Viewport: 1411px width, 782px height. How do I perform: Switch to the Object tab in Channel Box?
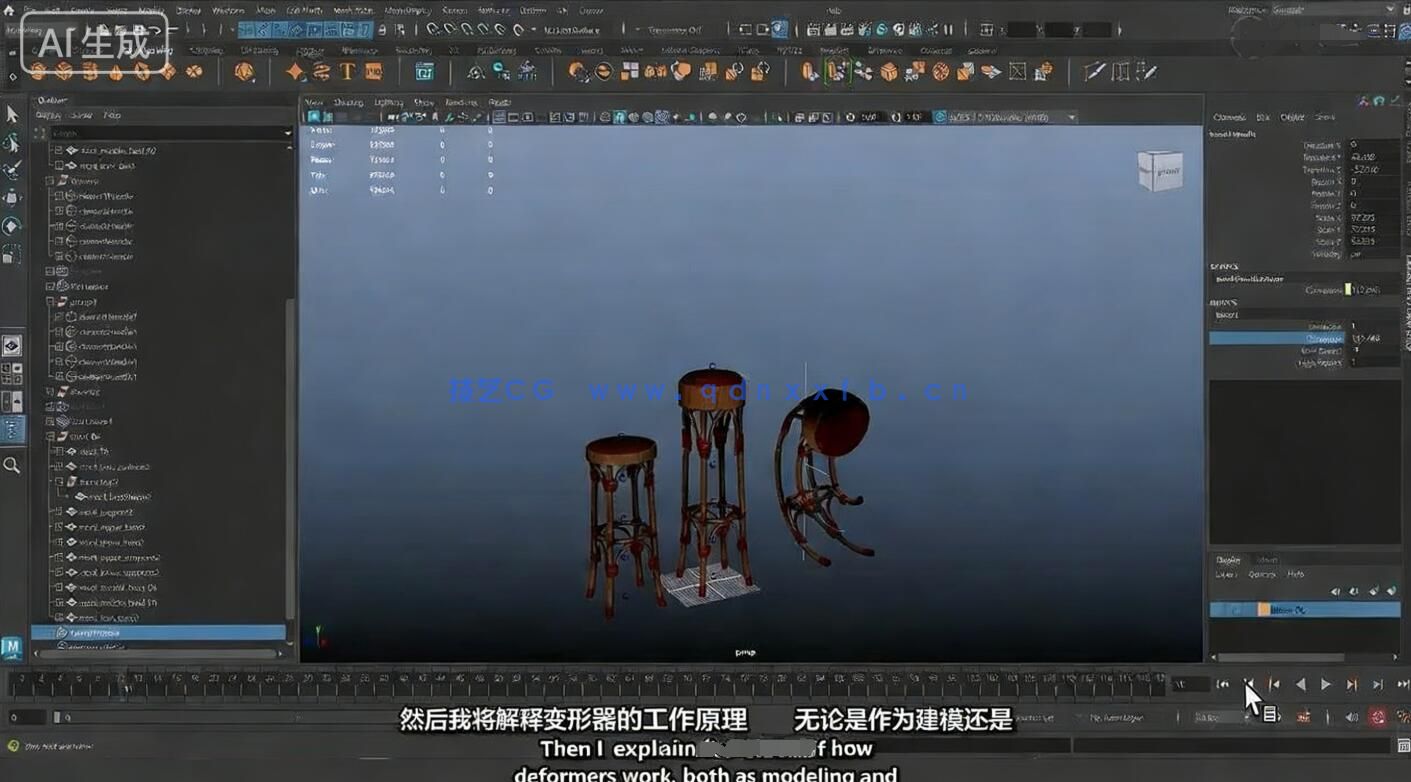pos(1290,117)
